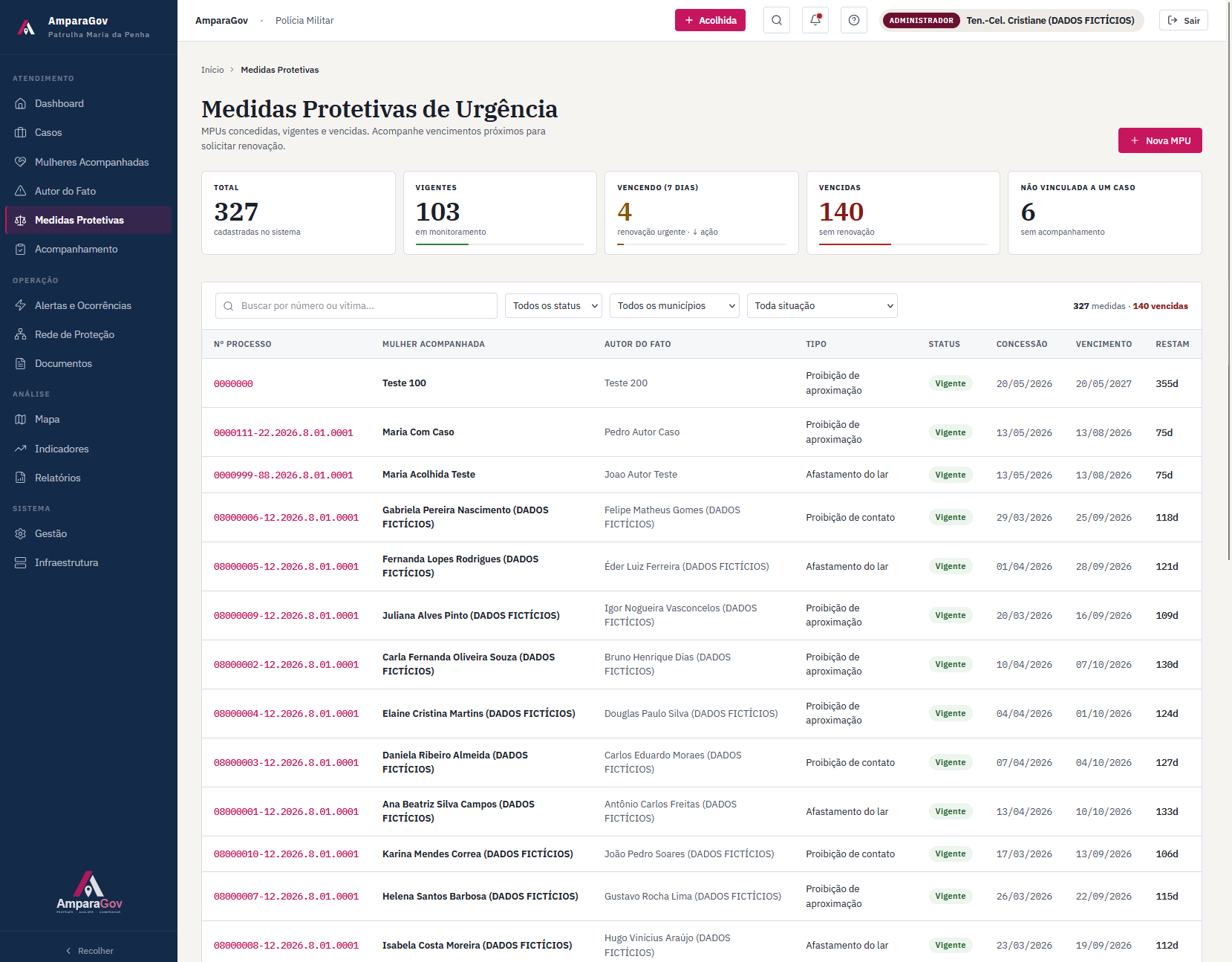Open process 0000111-22.2026.8.01.0001 link
Image resolution: width=1232 pixels, height=962 pixels.
(284, 432)
